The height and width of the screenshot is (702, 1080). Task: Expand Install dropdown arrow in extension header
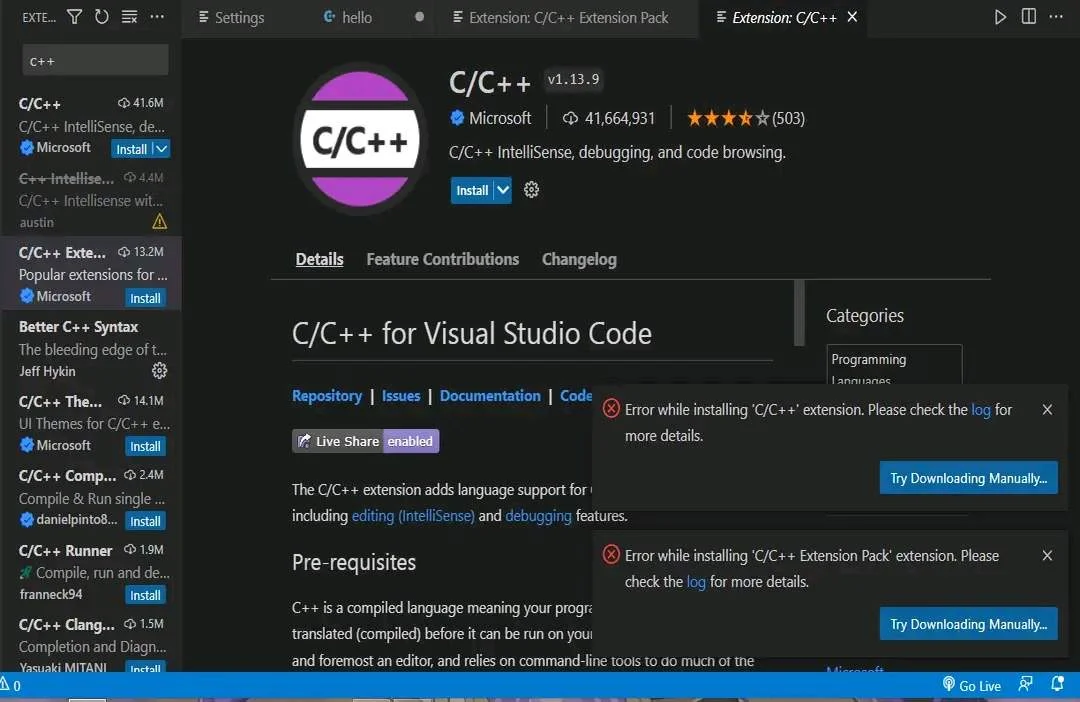click(503, 190)
